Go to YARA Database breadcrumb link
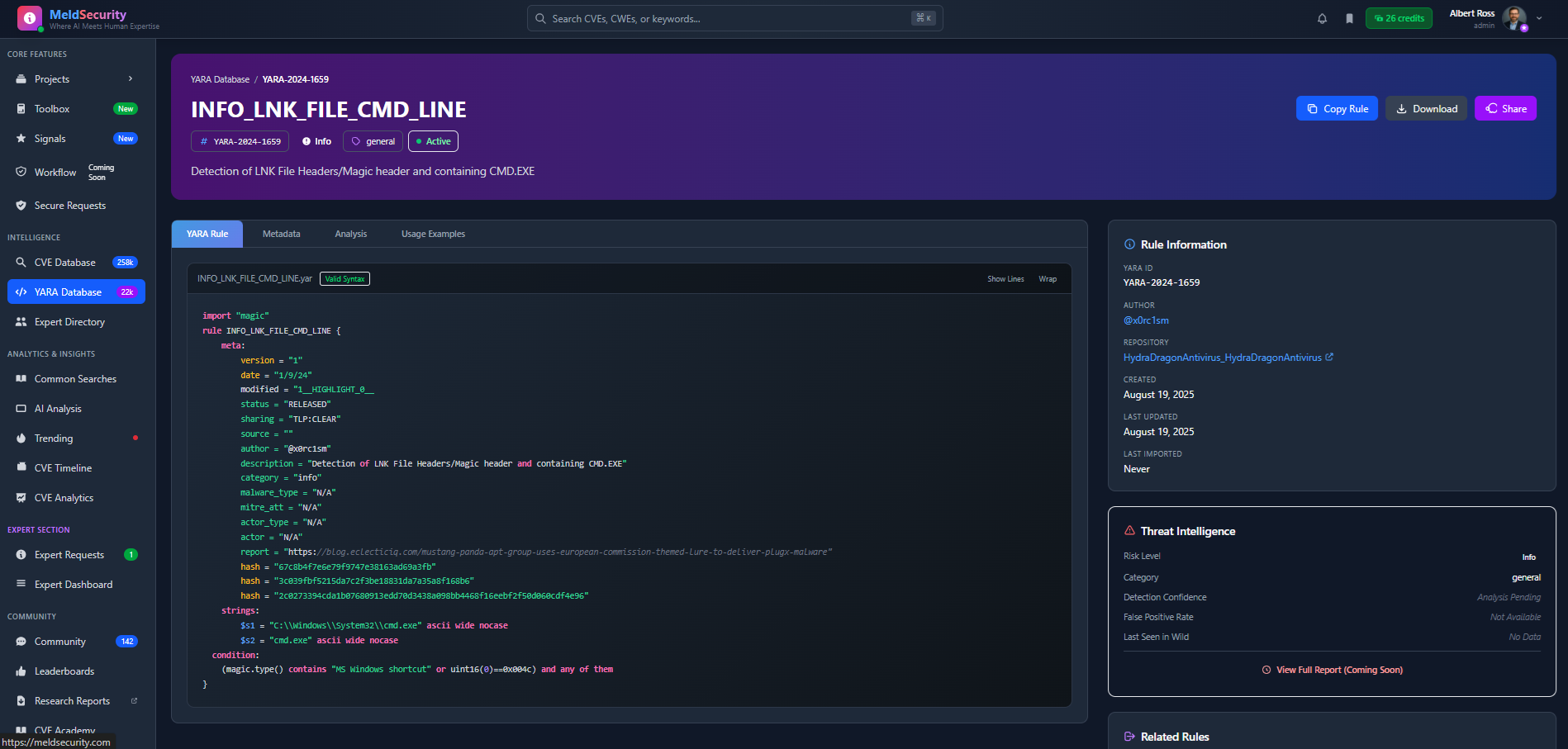 220,79
